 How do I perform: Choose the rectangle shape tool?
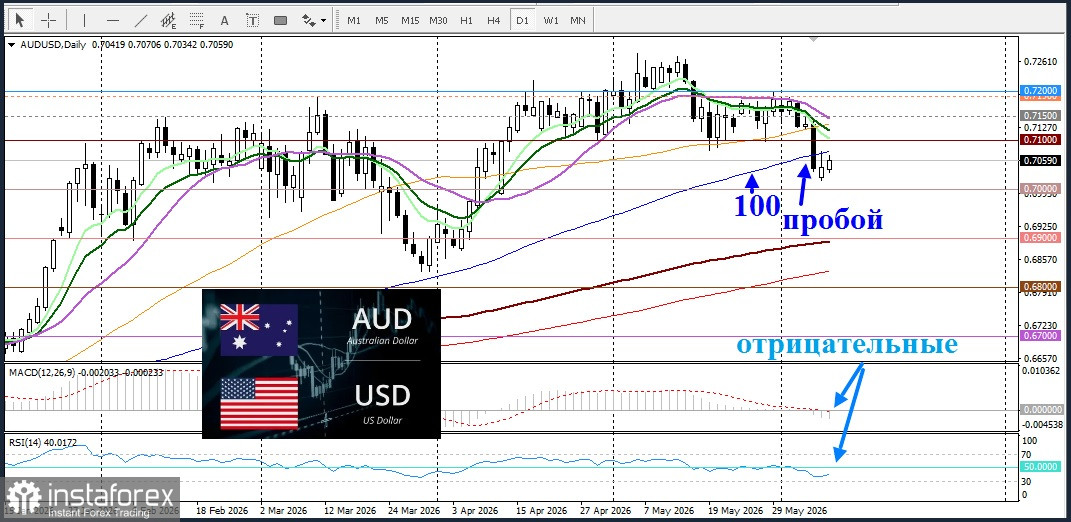point(280,20)
